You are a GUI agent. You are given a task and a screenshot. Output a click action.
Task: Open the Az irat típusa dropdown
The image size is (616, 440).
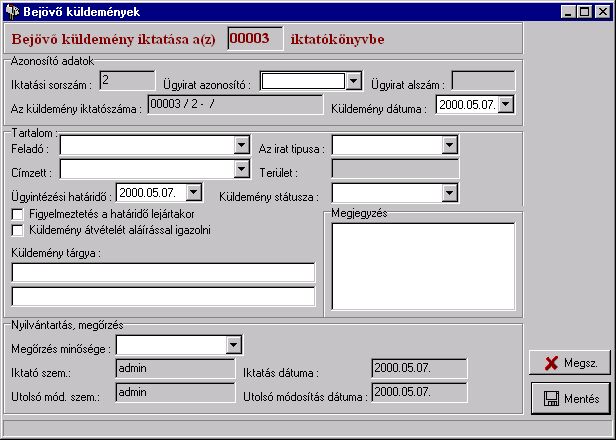pos(449,145)
